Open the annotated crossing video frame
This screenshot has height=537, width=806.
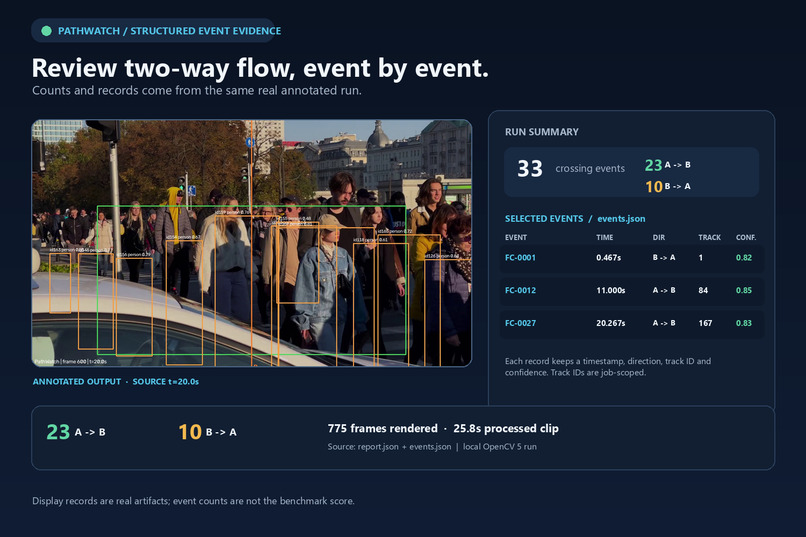[252, 243]
